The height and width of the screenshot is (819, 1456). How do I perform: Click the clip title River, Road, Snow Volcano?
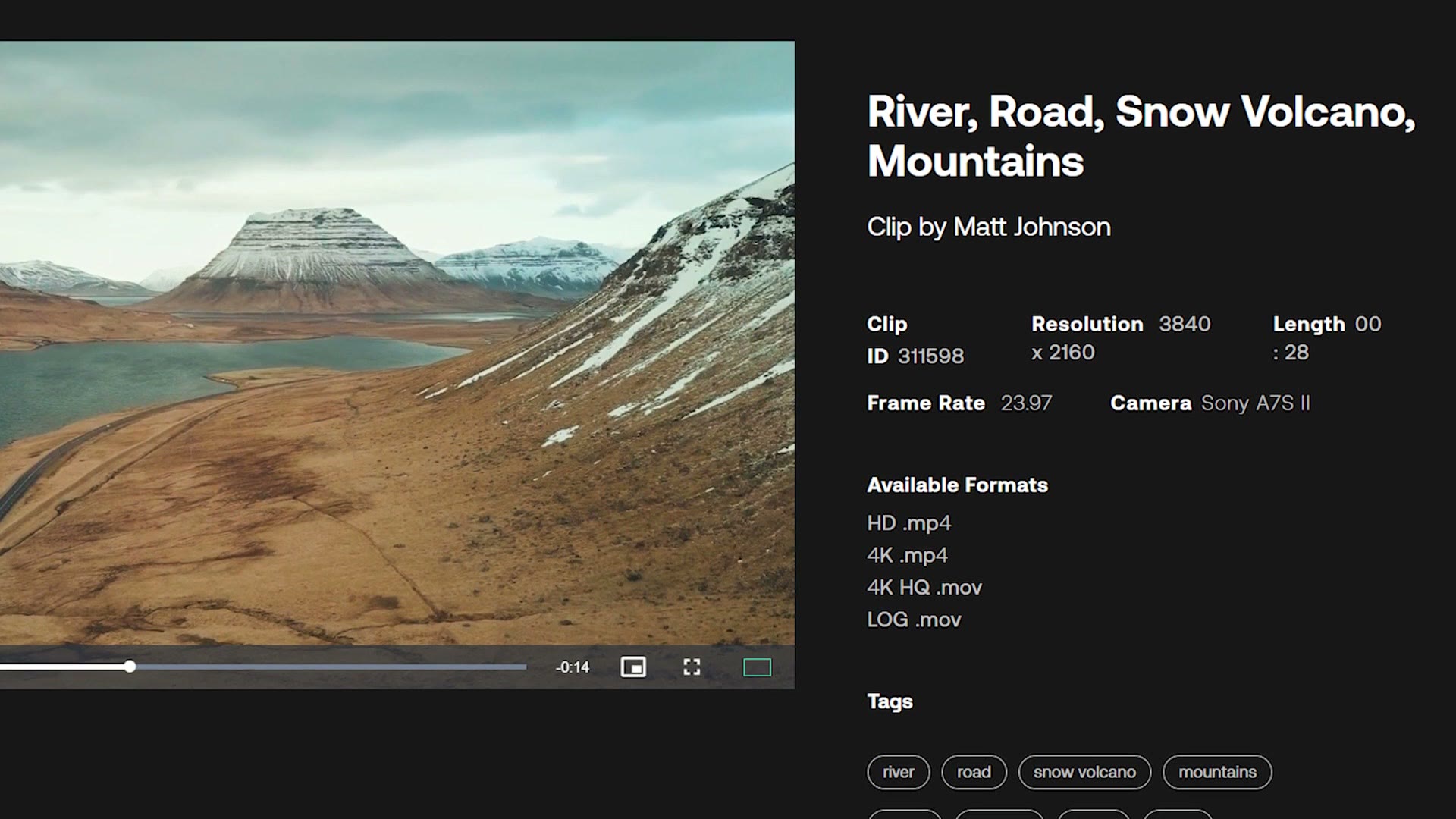[x=1141, y=136]
